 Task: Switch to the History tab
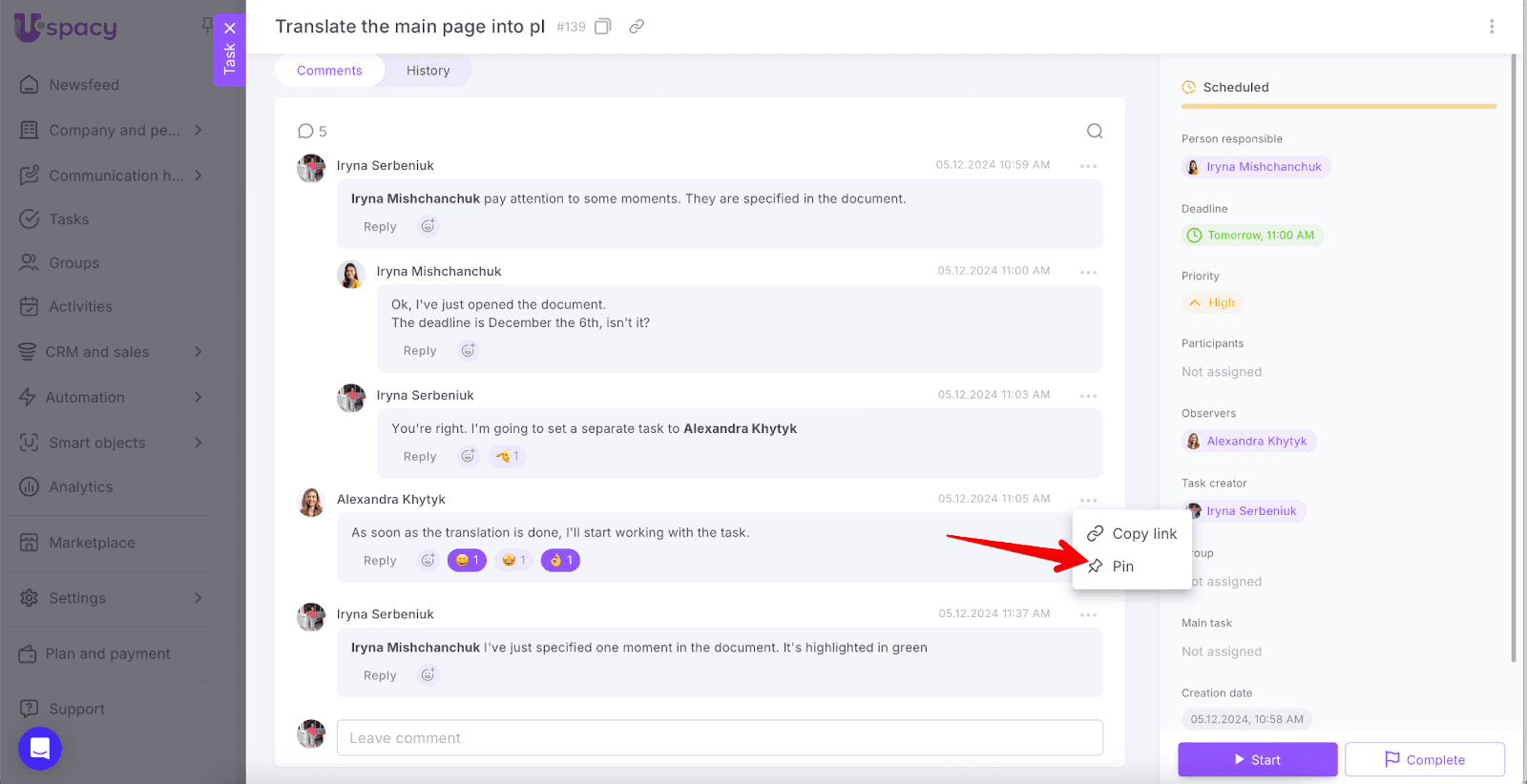click(x=428, y=71)
